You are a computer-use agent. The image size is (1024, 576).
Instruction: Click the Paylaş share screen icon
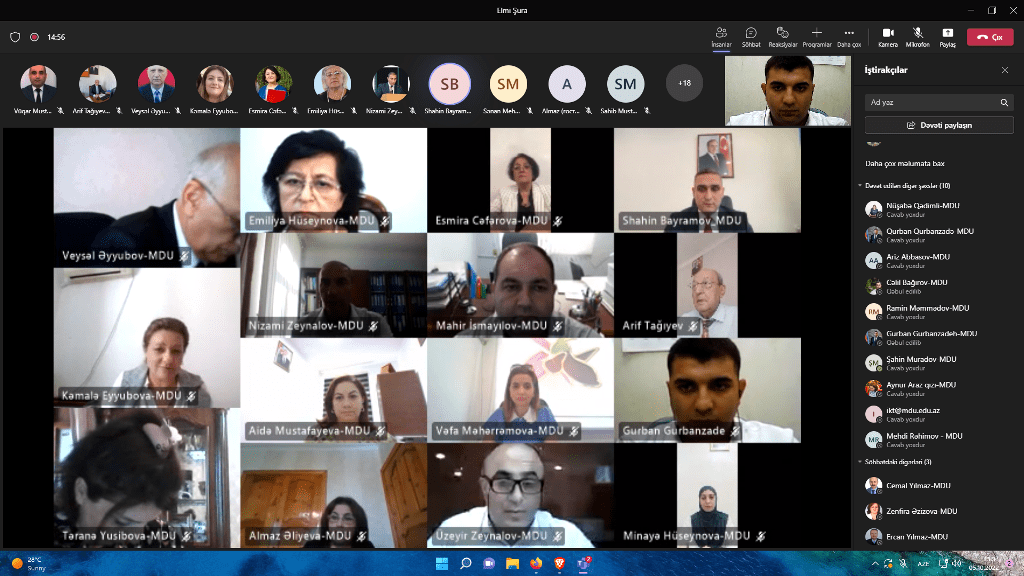[947, 35]
